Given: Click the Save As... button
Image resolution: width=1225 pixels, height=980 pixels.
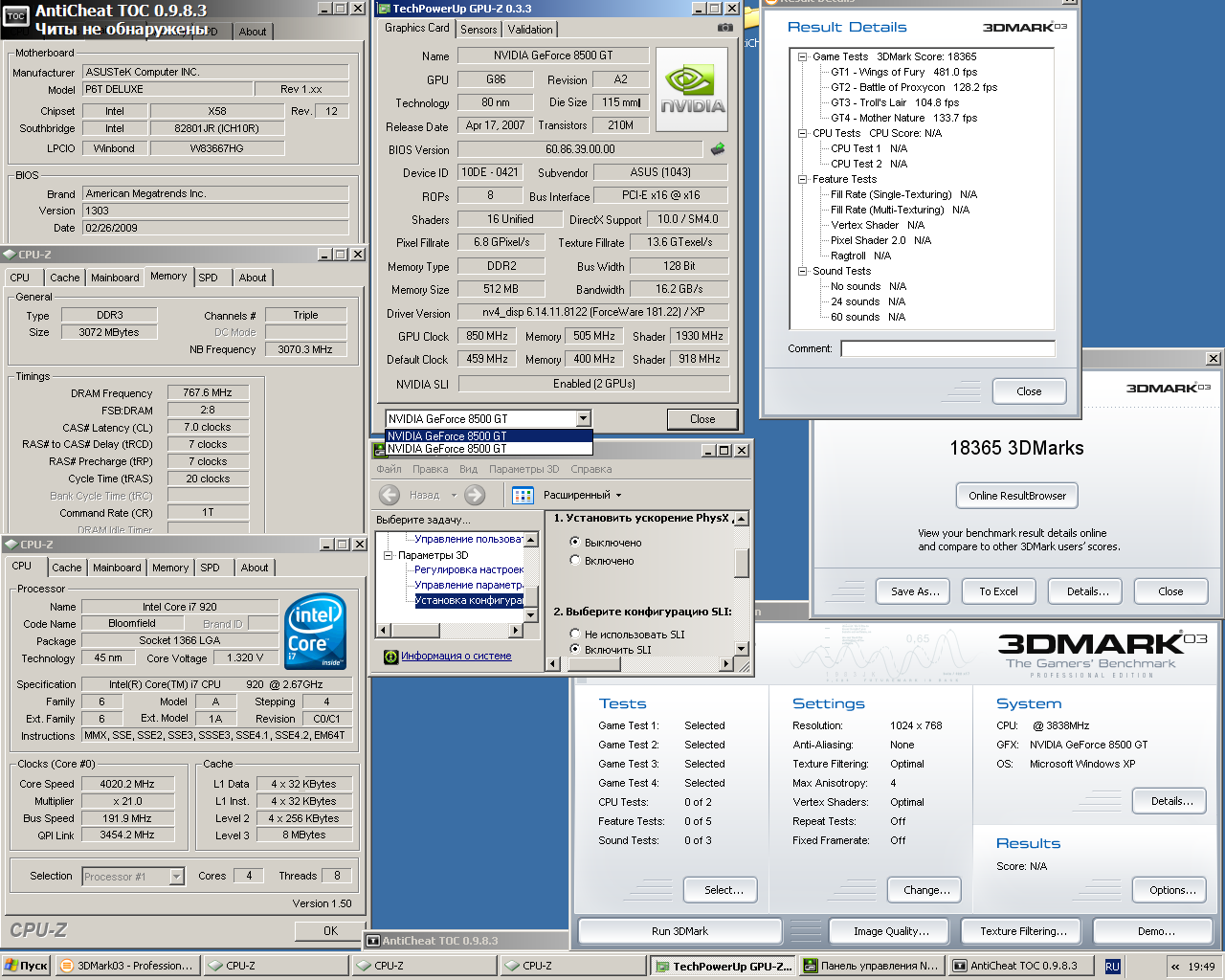Looking at the screenshot, I should click(x=915, y=591).
